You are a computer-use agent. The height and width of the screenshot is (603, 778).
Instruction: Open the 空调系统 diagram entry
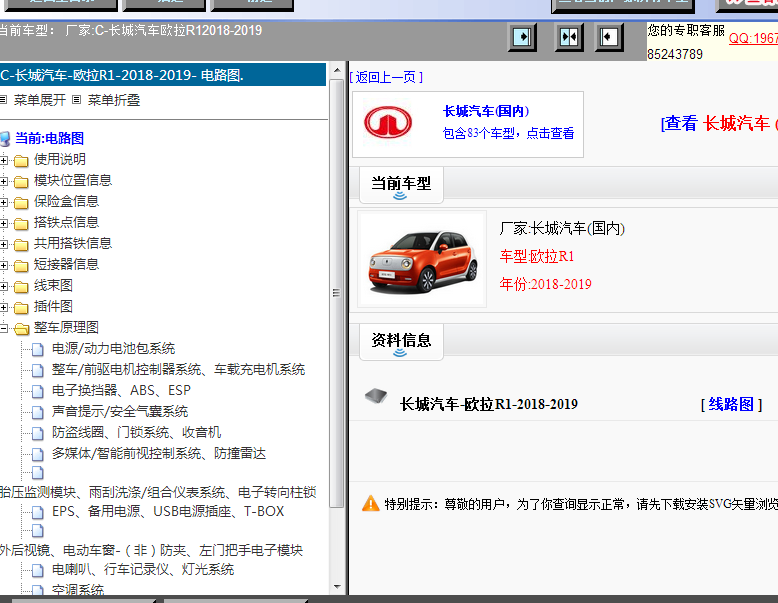pyautogui.click(x=78, y=589)
